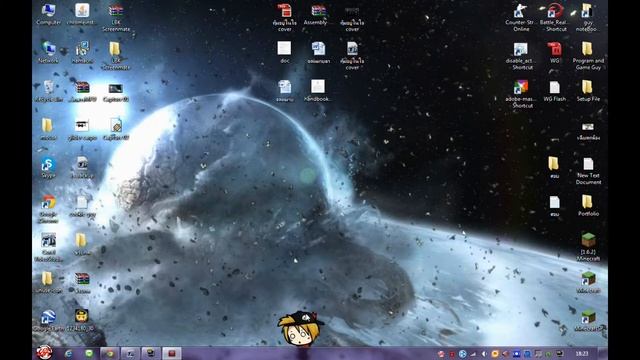
Task: Open the Recycle Bin desktop icon
Action: 49,91
